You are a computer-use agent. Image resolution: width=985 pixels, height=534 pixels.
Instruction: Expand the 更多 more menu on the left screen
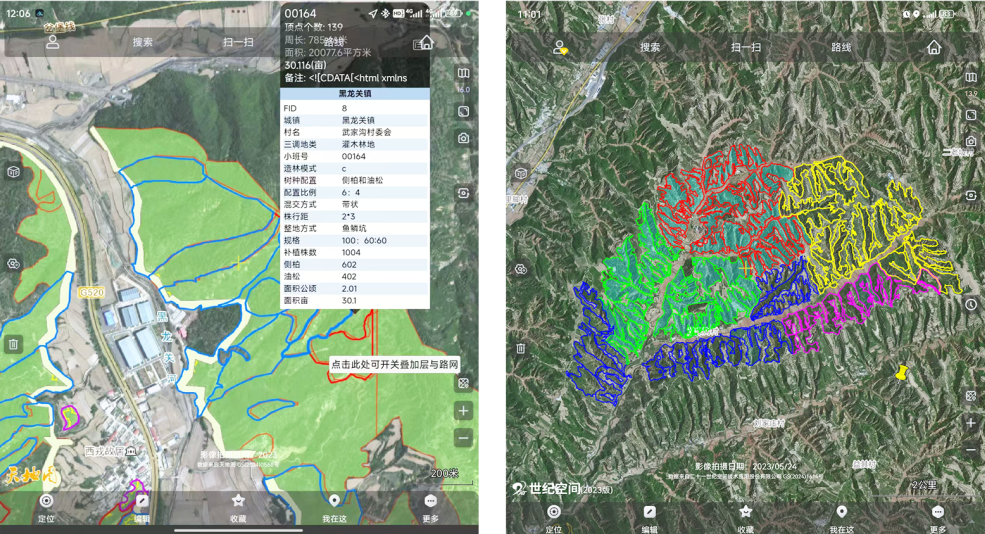tap(431, 505)
